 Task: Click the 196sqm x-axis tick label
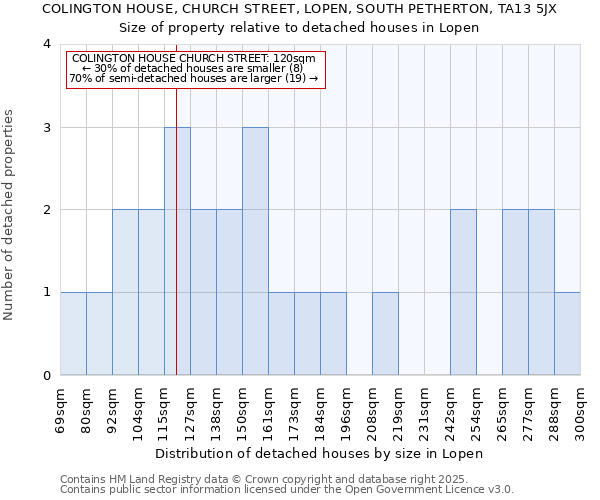point(347,409)
